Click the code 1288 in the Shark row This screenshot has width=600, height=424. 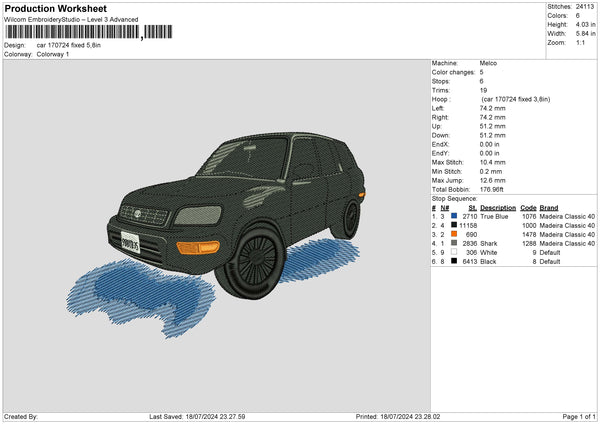tap(529, 243)
